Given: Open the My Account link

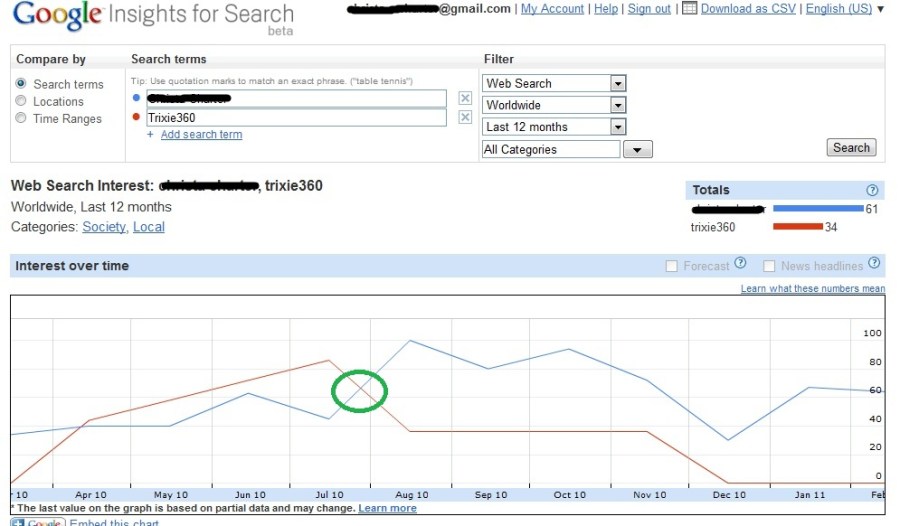Looking at the screenshot, I should tap(552, 9).
